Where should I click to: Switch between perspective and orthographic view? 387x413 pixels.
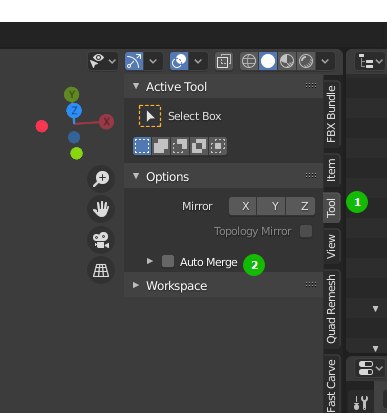click(101, 271)
